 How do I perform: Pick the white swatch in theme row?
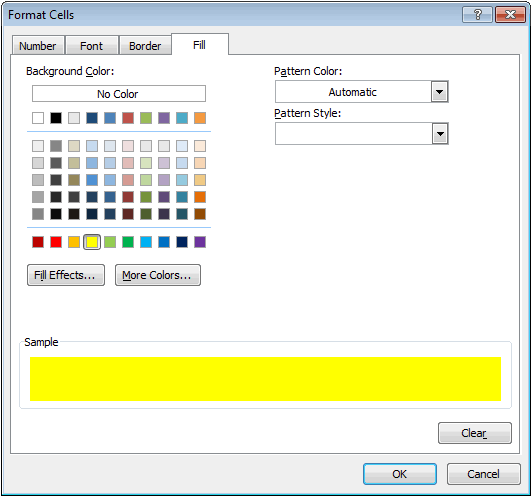click(x=38, y=118)
